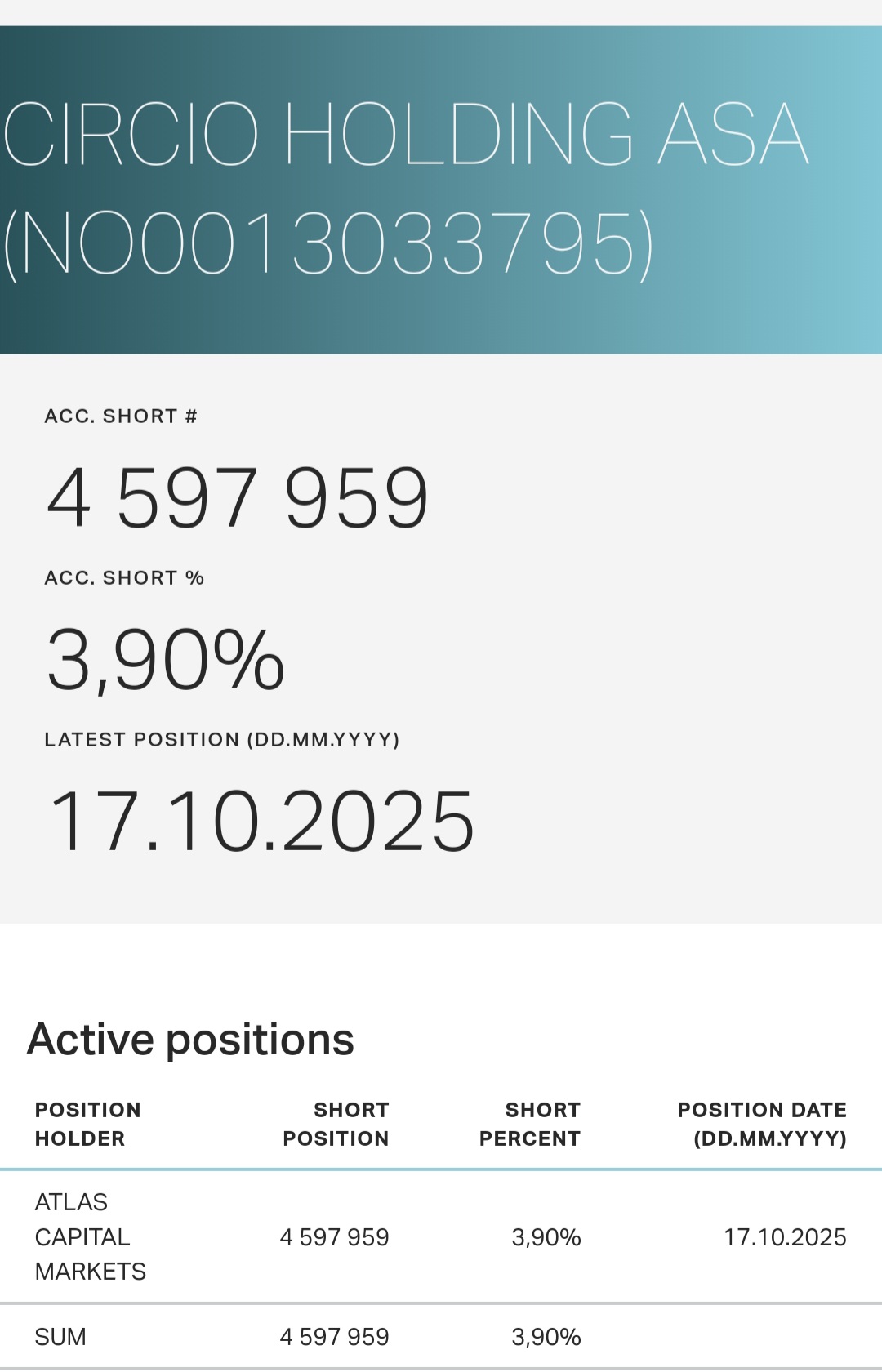This screenshot has width=882, height=1372.
Task: Select the large accumulated short number 4 597 959
Action: (238, 497)
